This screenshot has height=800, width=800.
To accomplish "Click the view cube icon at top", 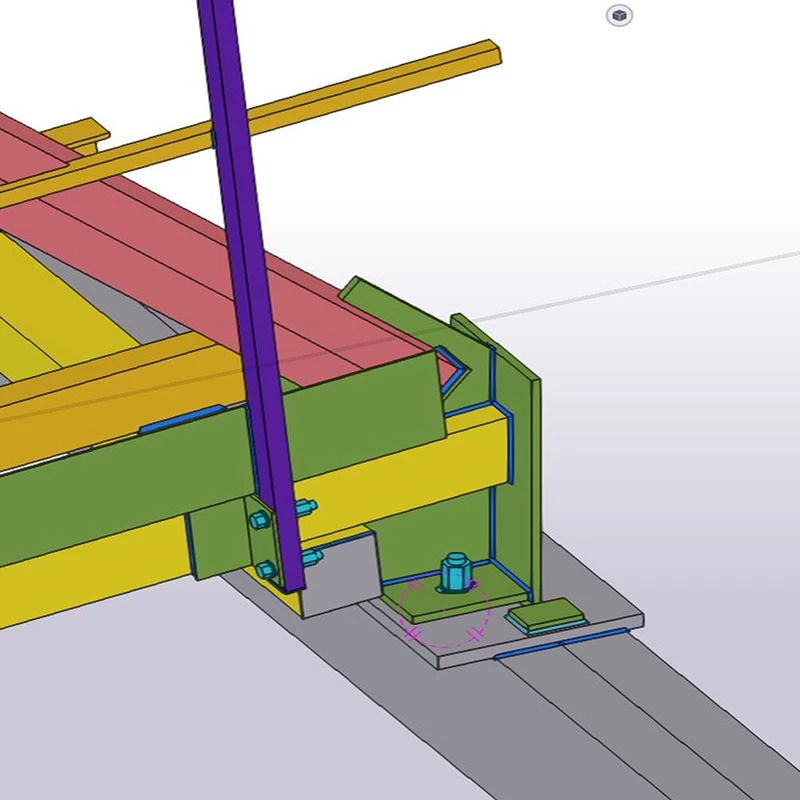I will coord(620,15).
